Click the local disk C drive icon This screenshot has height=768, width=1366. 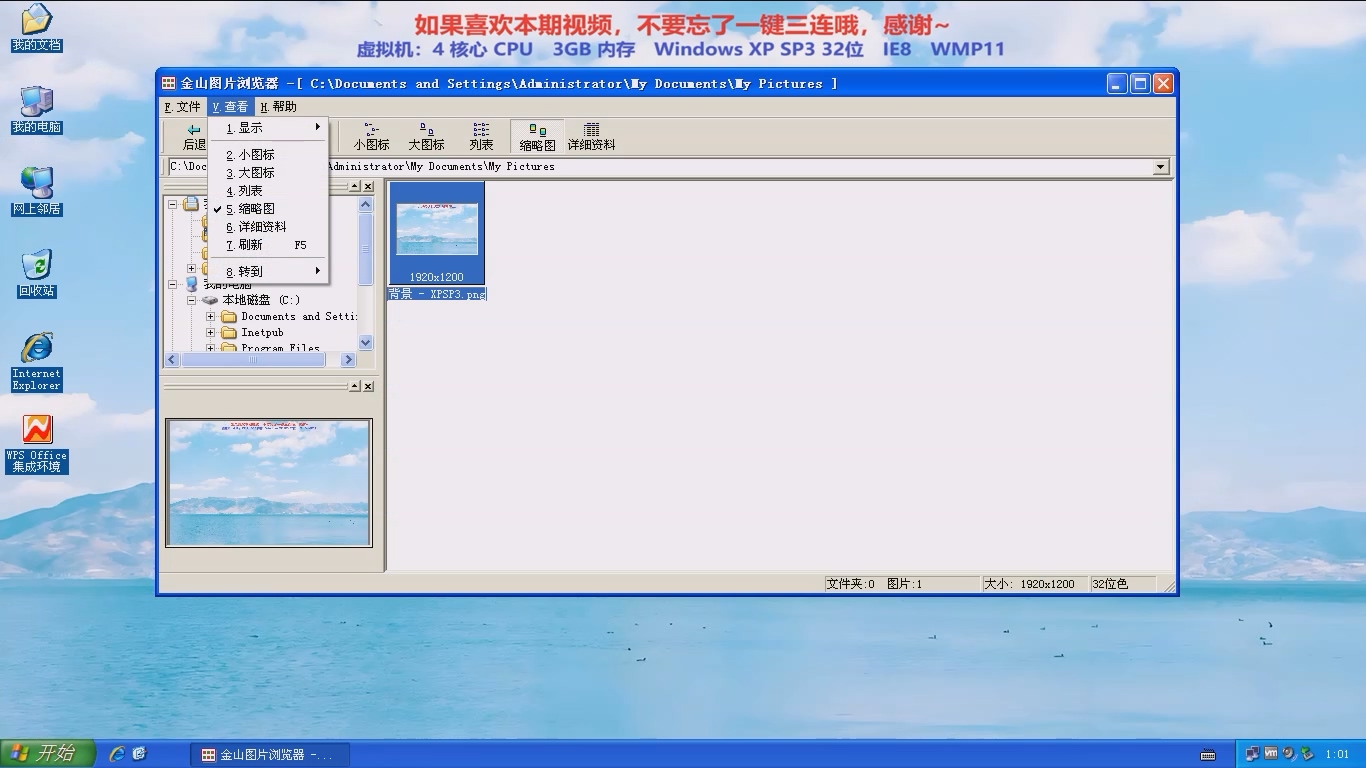click(x=210, y=300)
